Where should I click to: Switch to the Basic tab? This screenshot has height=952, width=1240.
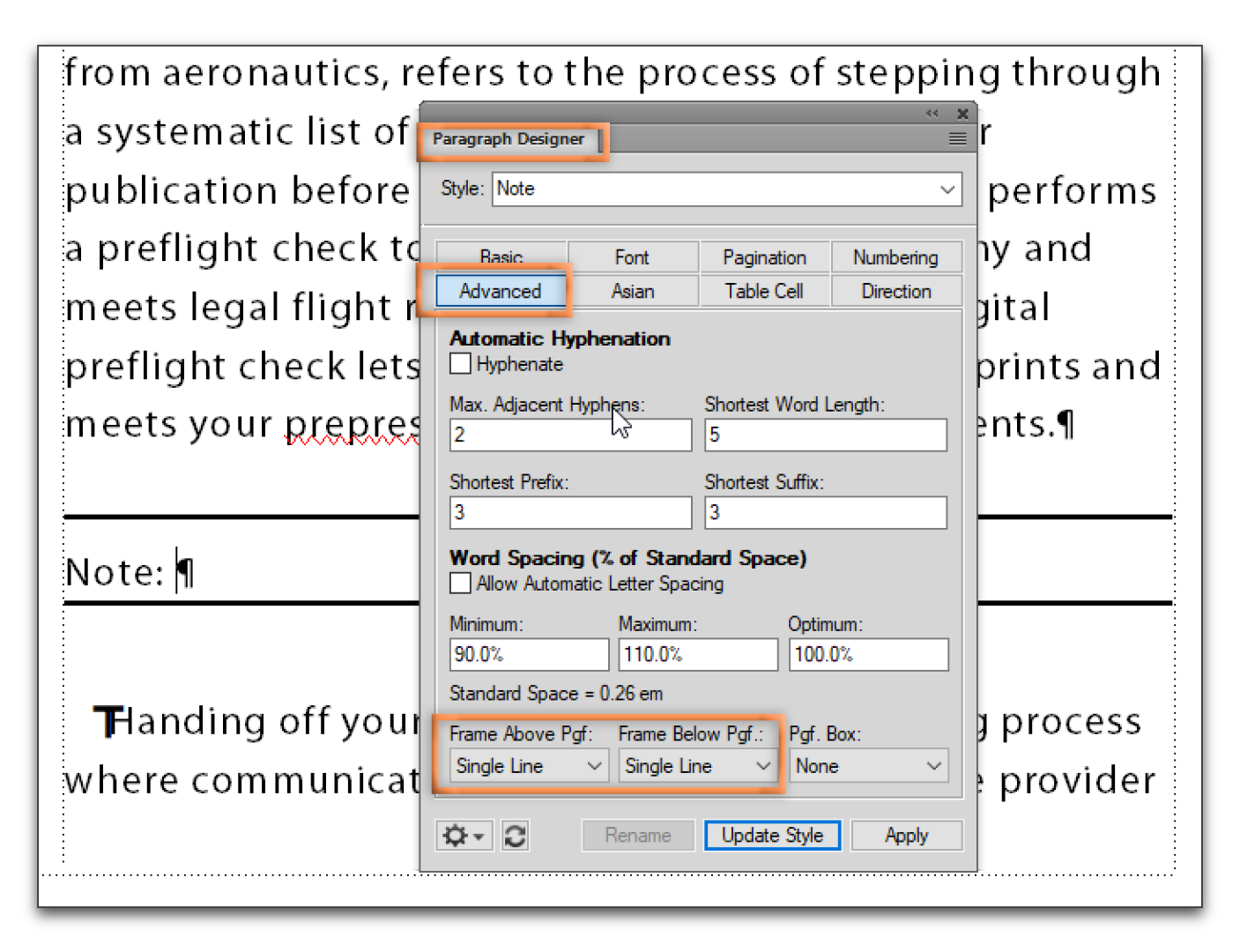(x=501, y=257)
